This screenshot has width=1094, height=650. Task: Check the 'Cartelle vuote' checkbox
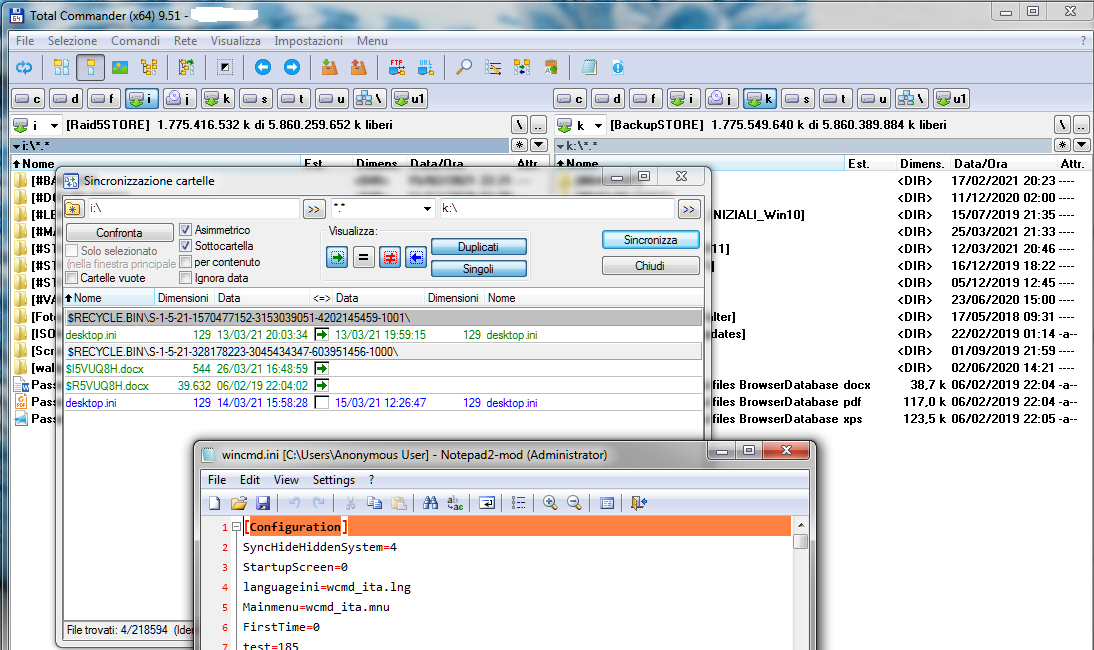(71, 278)
